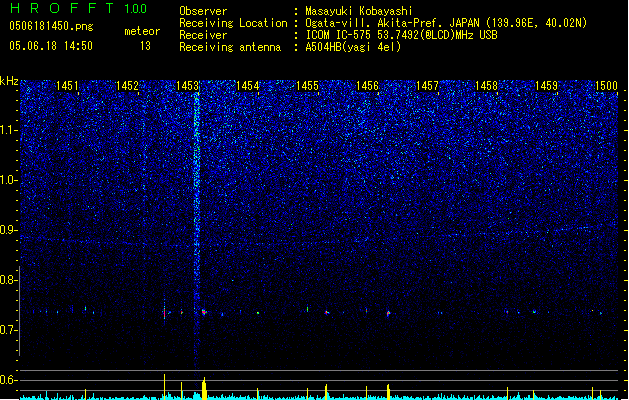Click the Observer field label
629x400 pixels.
tap(203, 11)
